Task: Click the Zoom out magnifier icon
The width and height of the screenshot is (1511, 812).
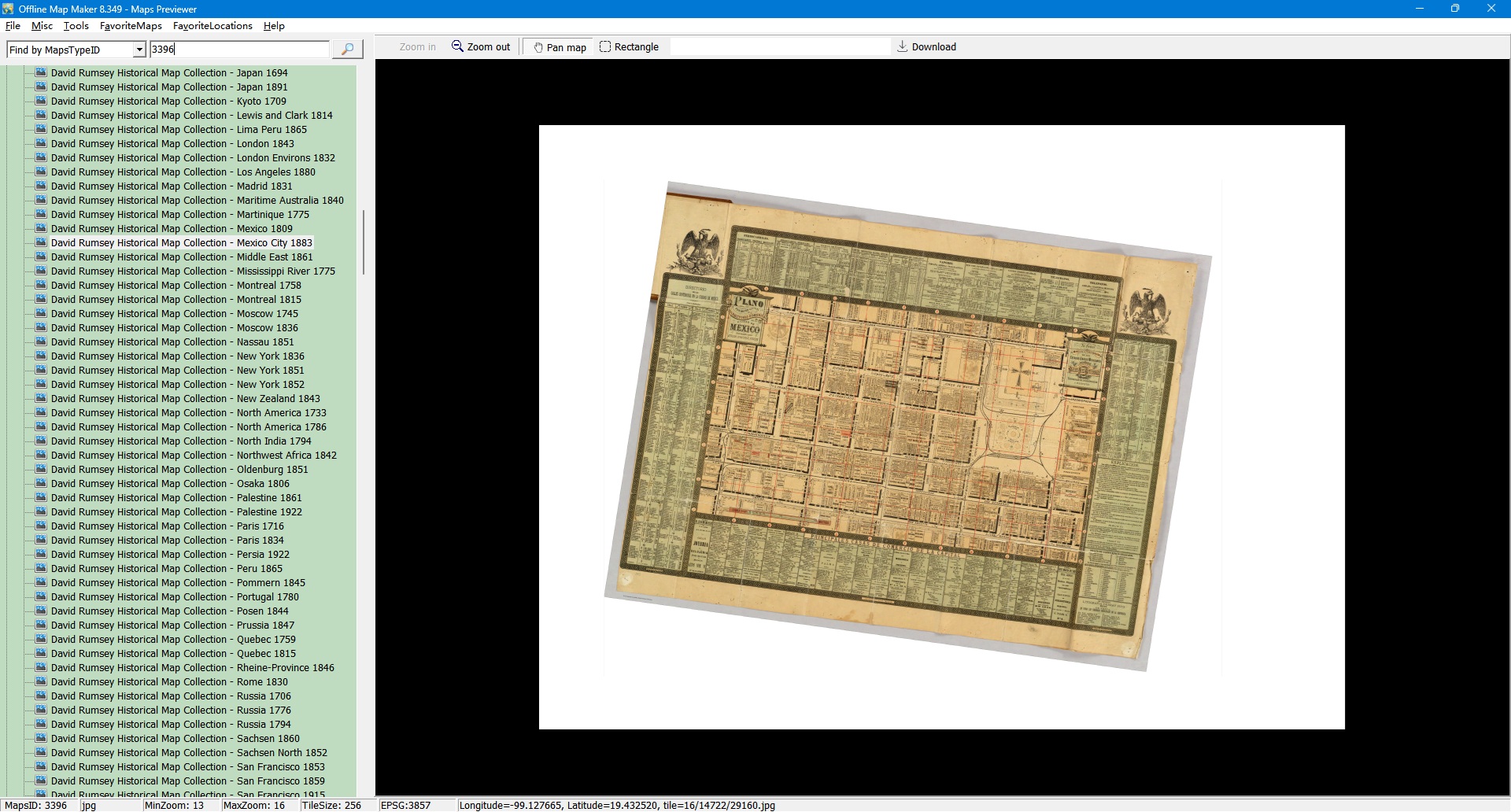Action: tap(457, 46)
